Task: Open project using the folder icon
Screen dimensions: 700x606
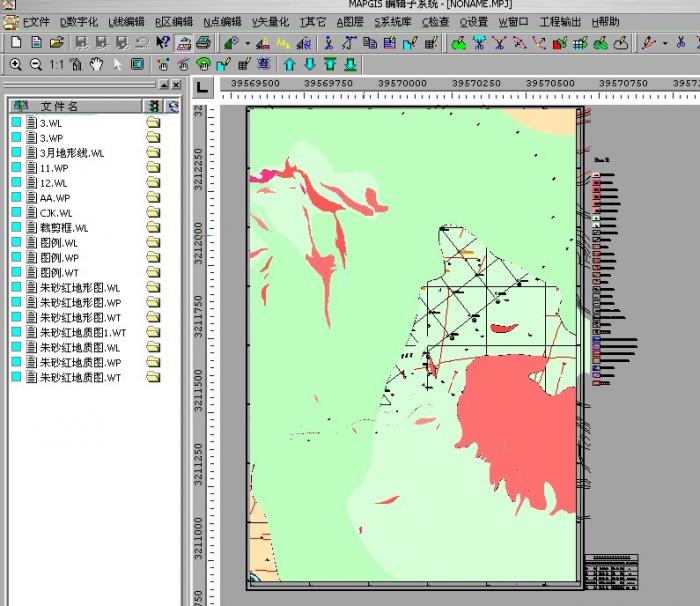Action: tap(57, 43)
